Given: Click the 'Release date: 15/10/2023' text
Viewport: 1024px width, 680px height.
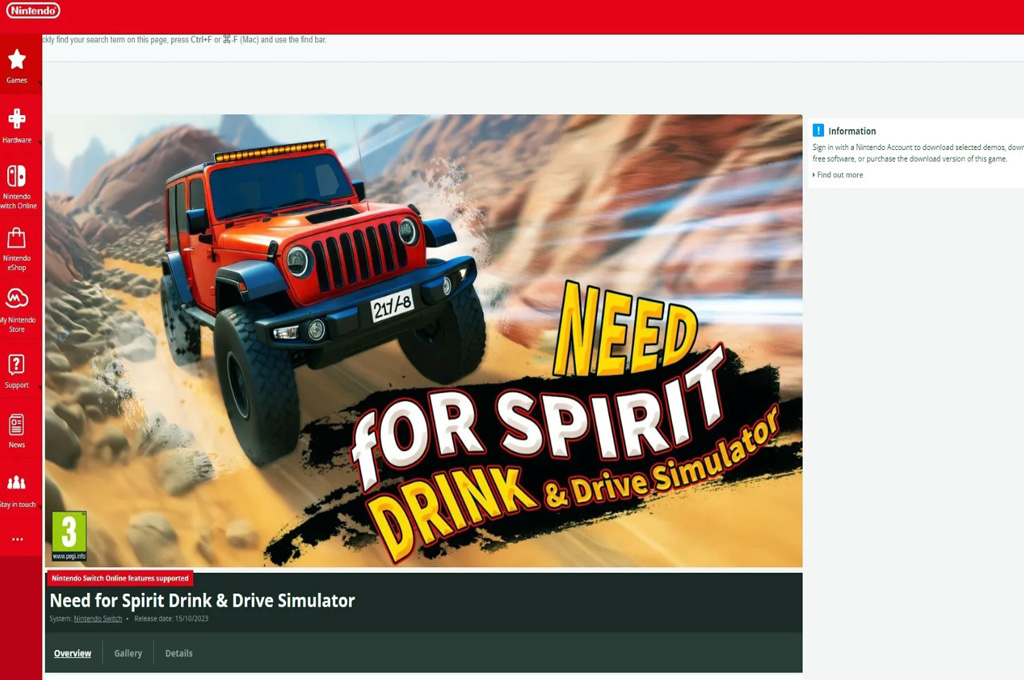Looking at the screenshot, I should tap(171, 619).
